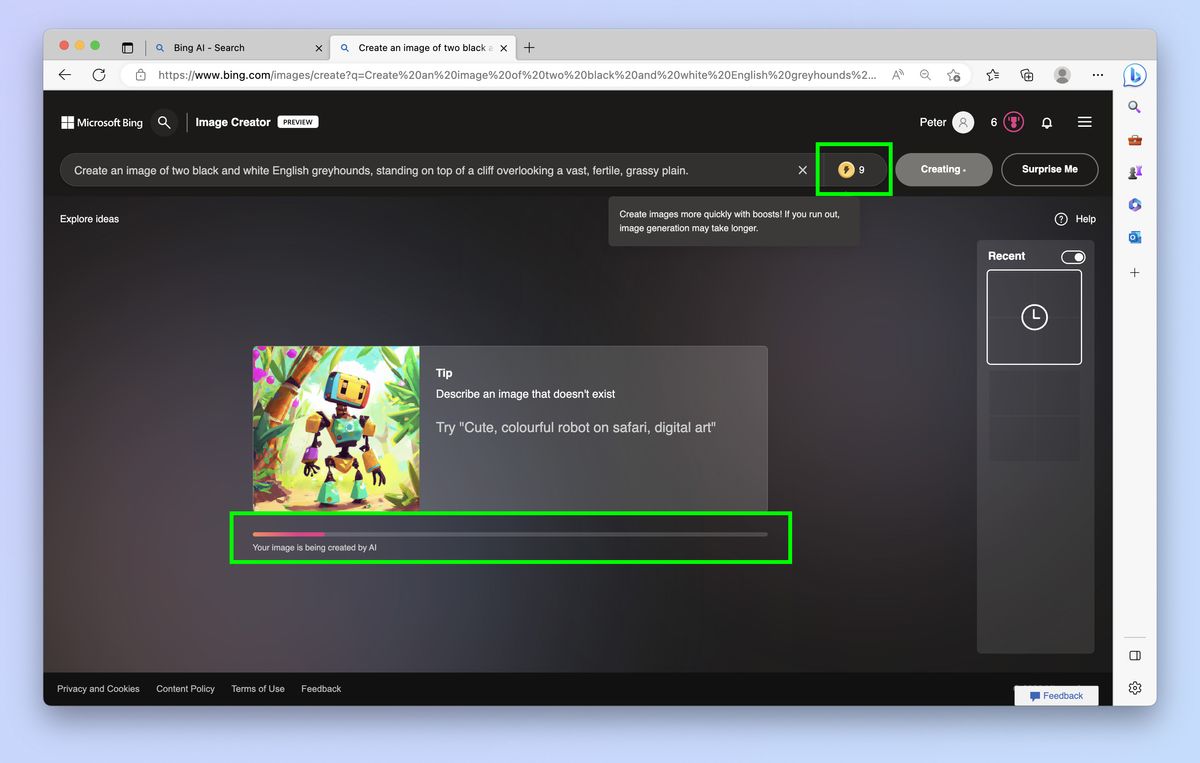
Task: Open the Microsoft Rewards trophy icon
Action: [1013, 121]
